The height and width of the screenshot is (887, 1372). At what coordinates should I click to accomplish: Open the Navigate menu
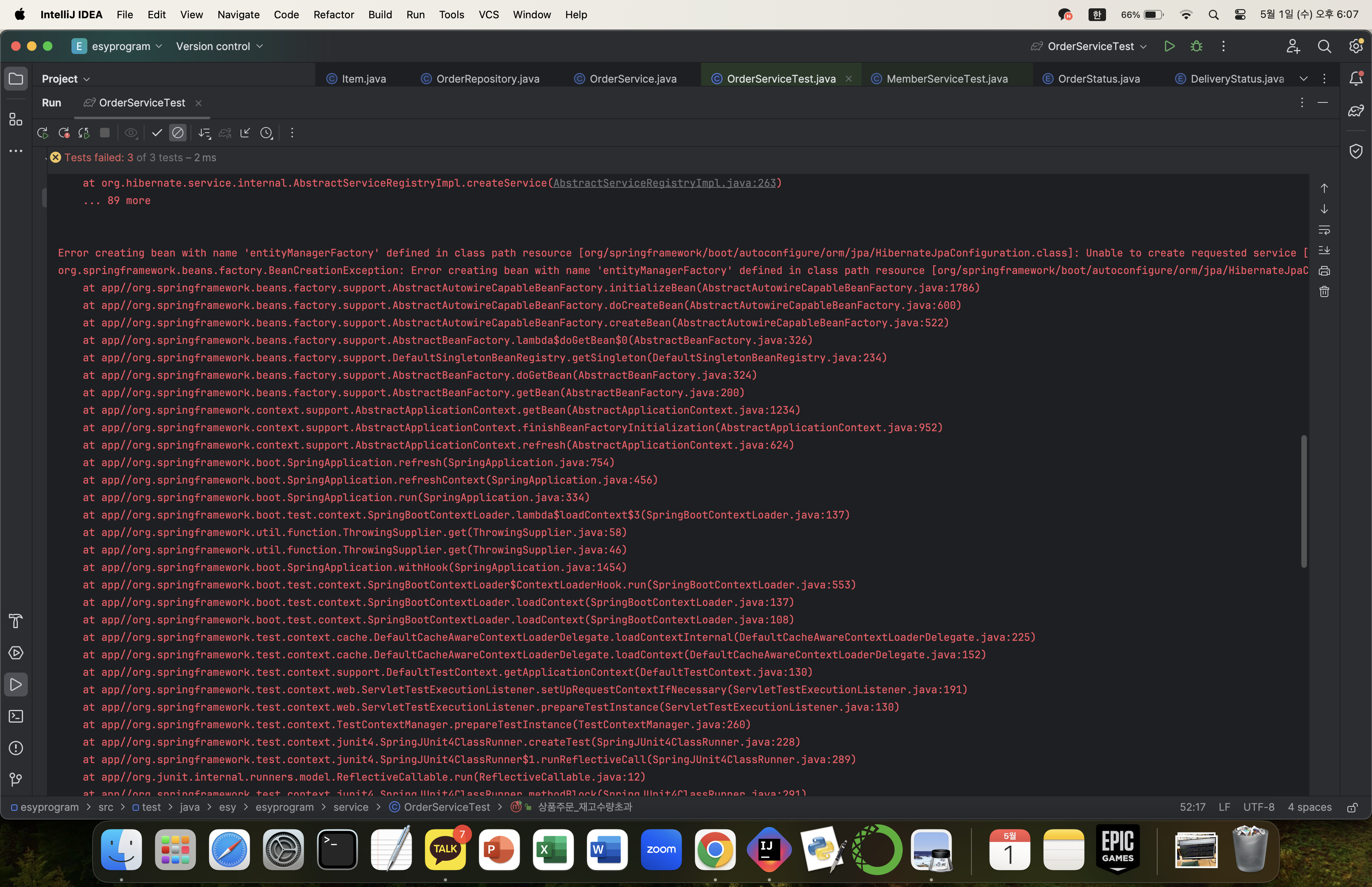click(x=238, y=14)
